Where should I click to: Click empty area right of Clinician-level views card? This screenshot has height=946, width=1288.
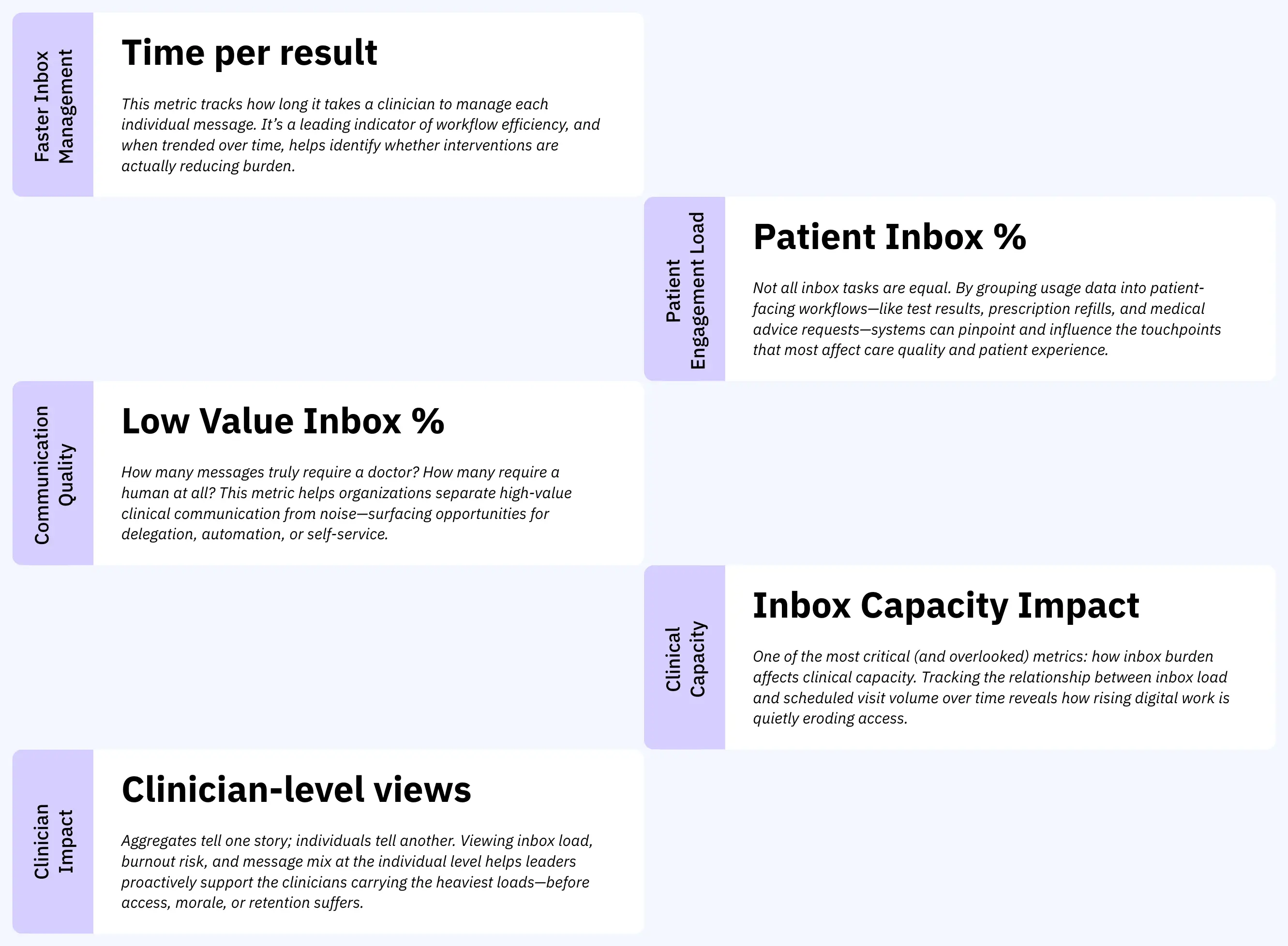[x=962, y=842]
